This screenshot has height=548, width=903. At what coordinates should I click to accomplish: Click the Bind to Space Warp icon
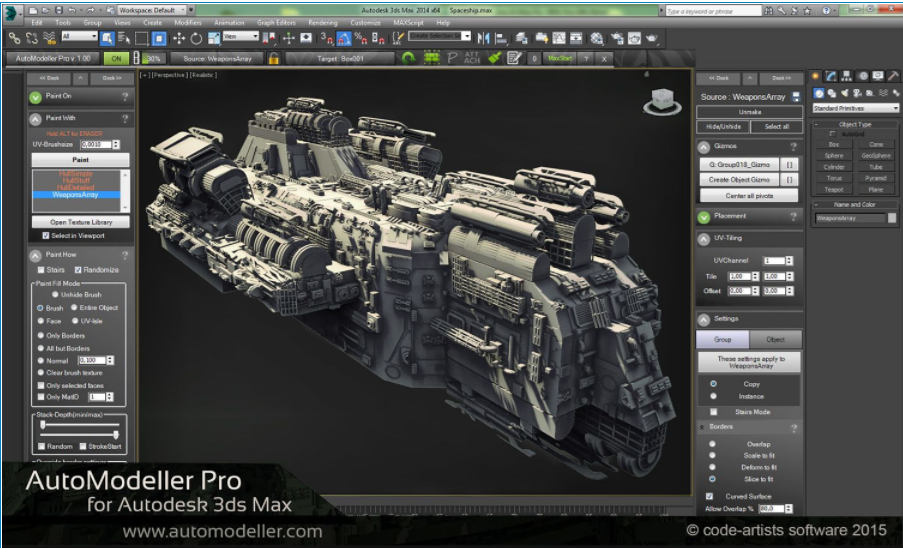(50, 38)
